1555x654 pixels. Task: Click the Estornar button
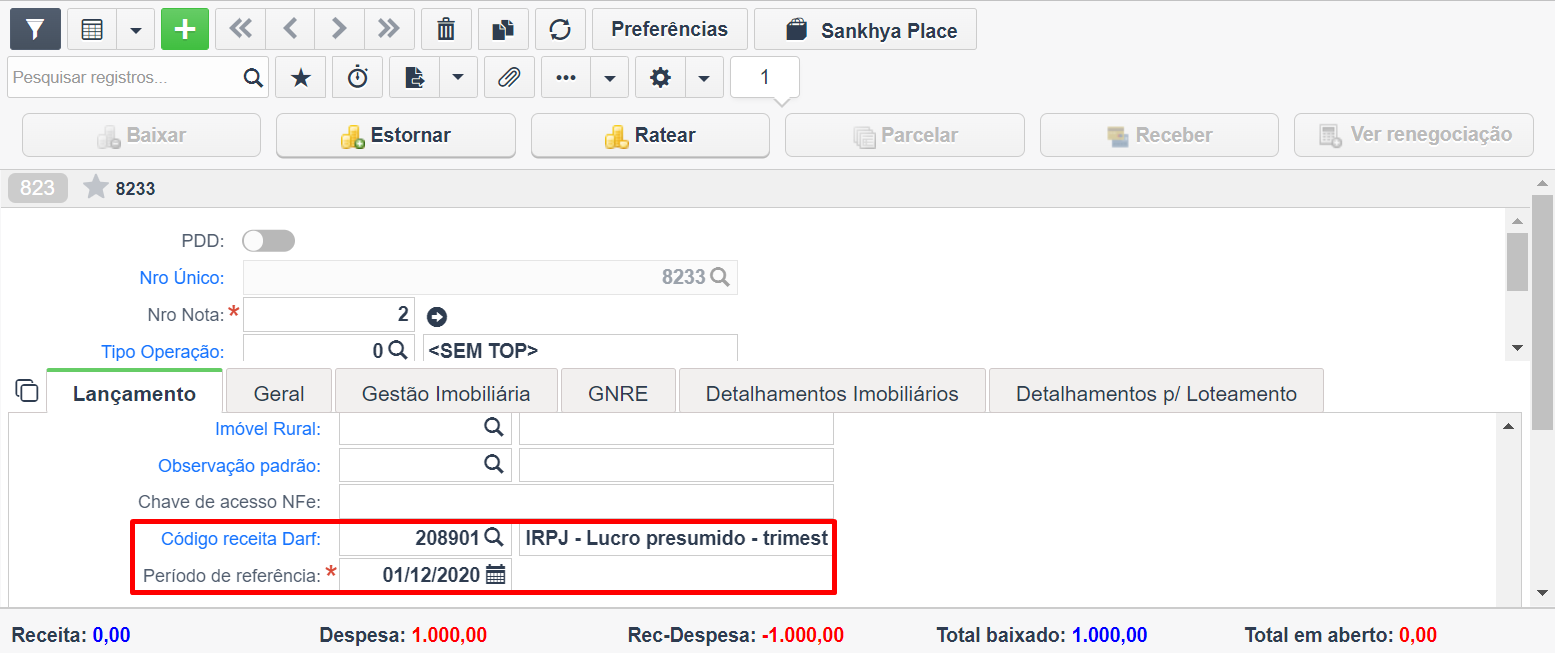click(395, 134)
